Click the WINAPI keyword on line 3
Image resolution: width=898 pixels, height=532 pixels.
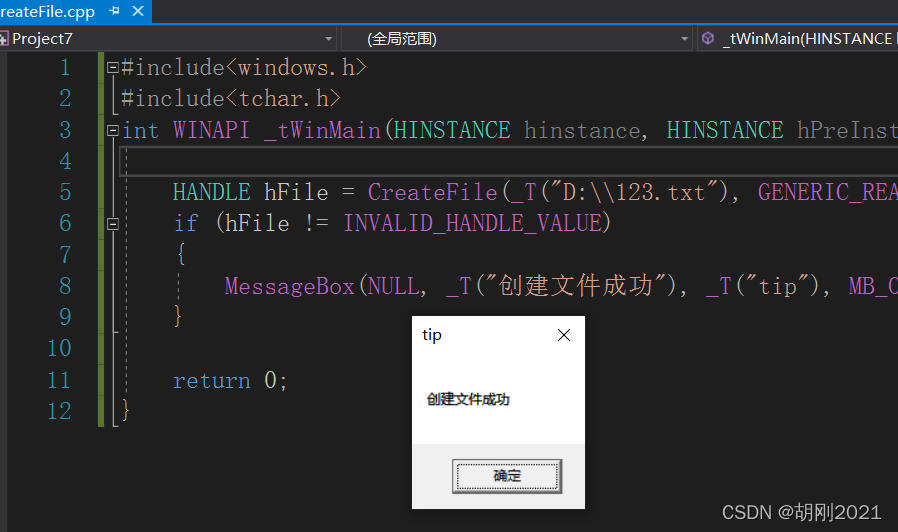211,130
